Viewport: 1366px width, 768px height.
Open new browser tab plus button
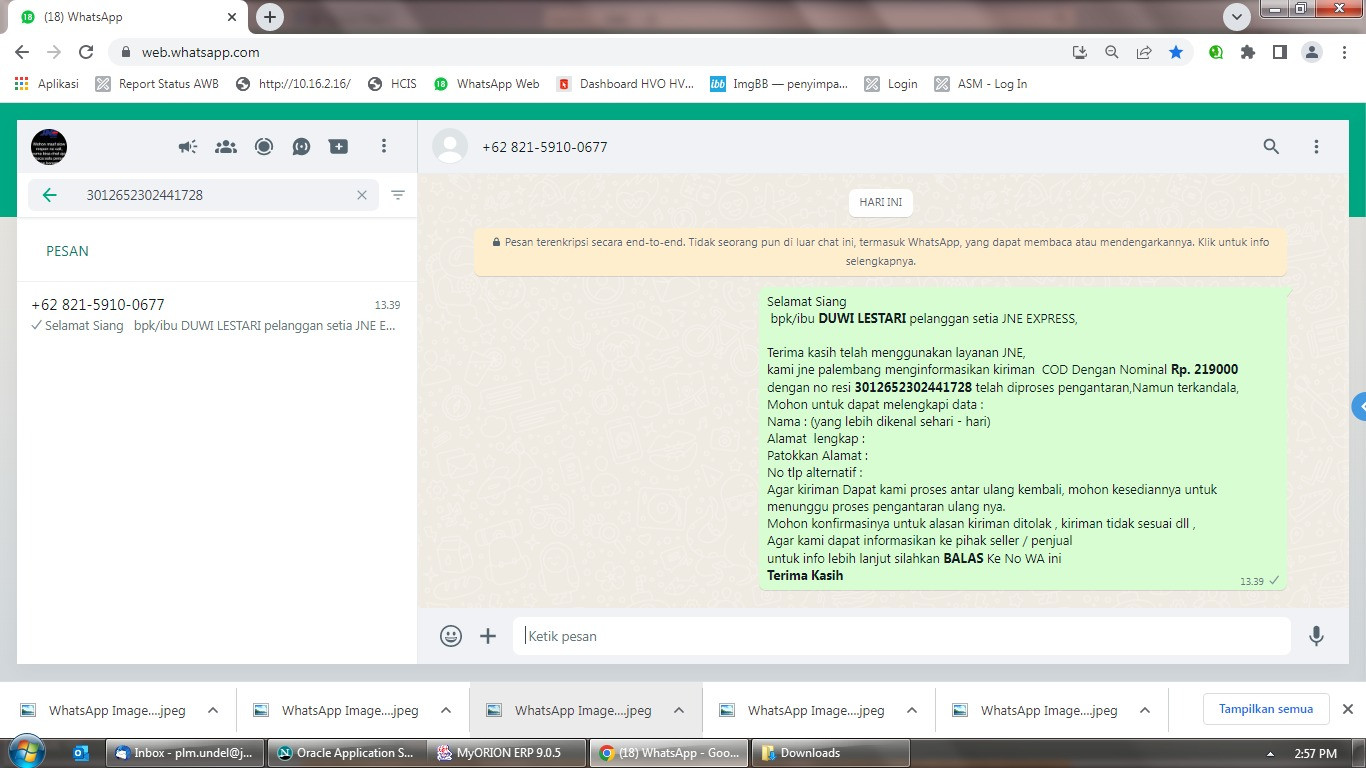click(270, 17)
